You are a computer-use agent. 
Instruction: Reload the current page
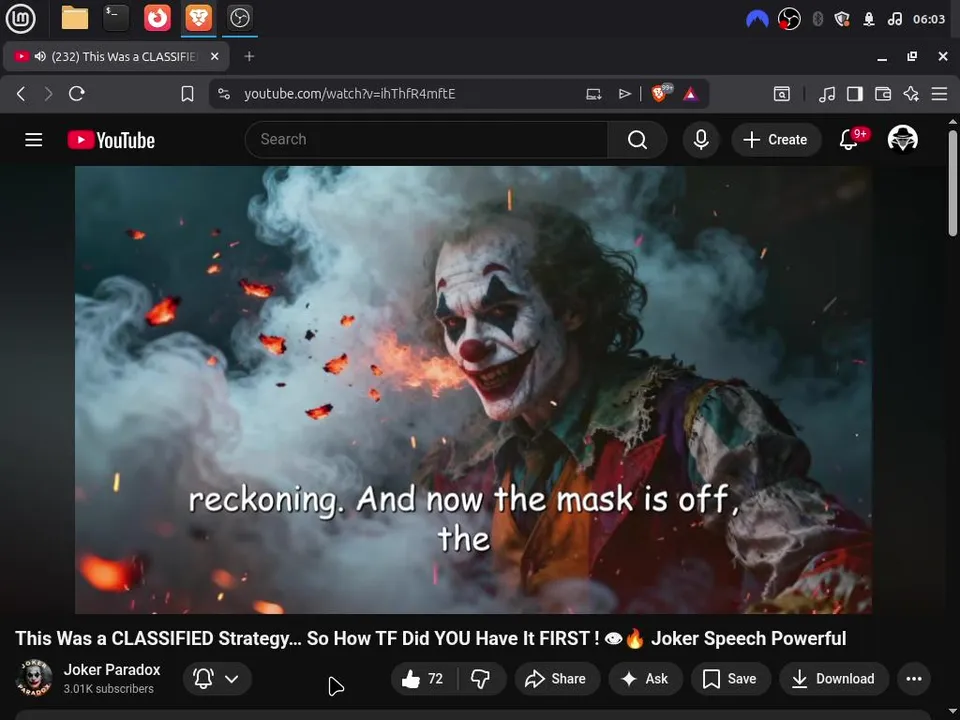click(77, 94)
